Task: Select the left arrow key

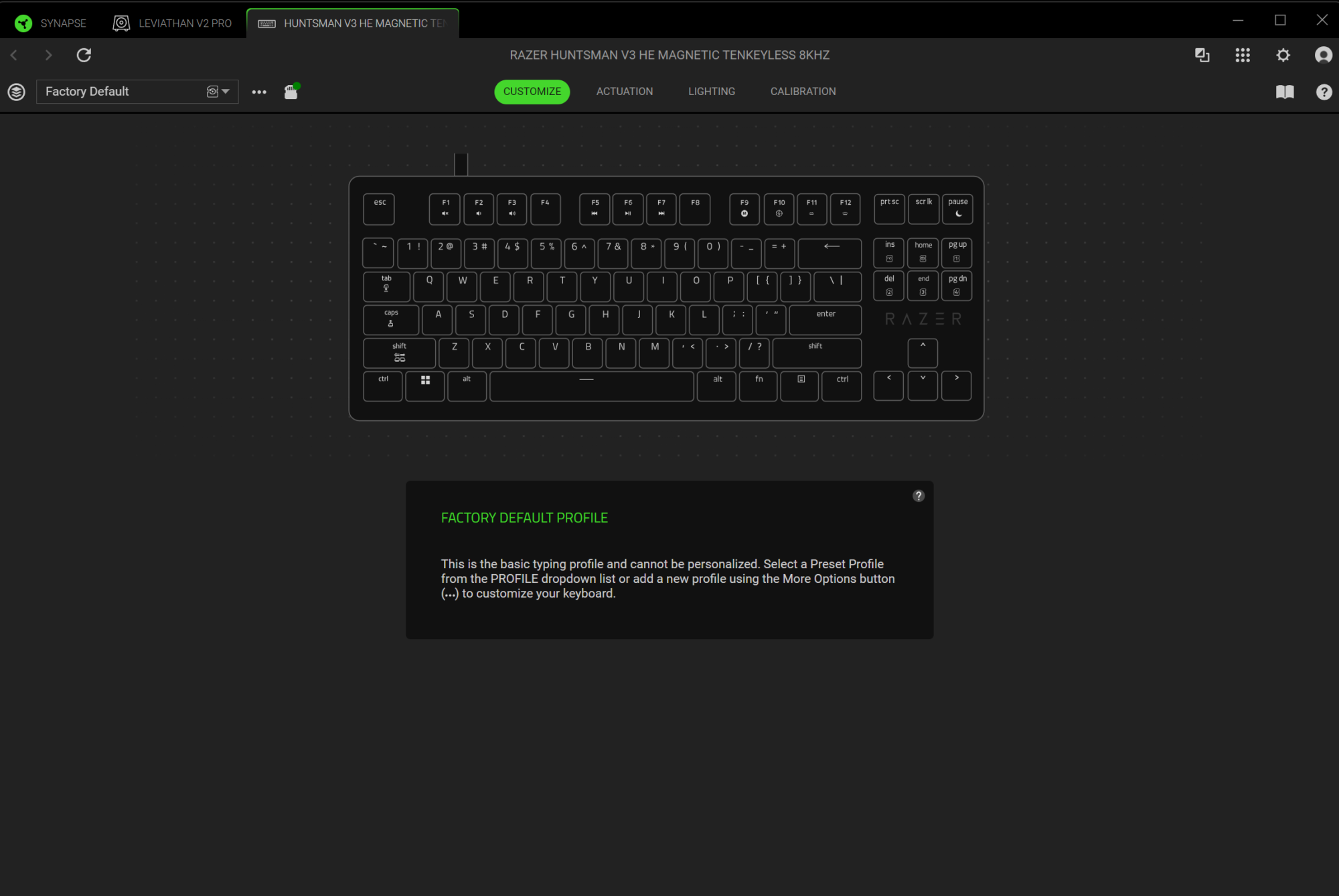Action: [x=889, y=386]
